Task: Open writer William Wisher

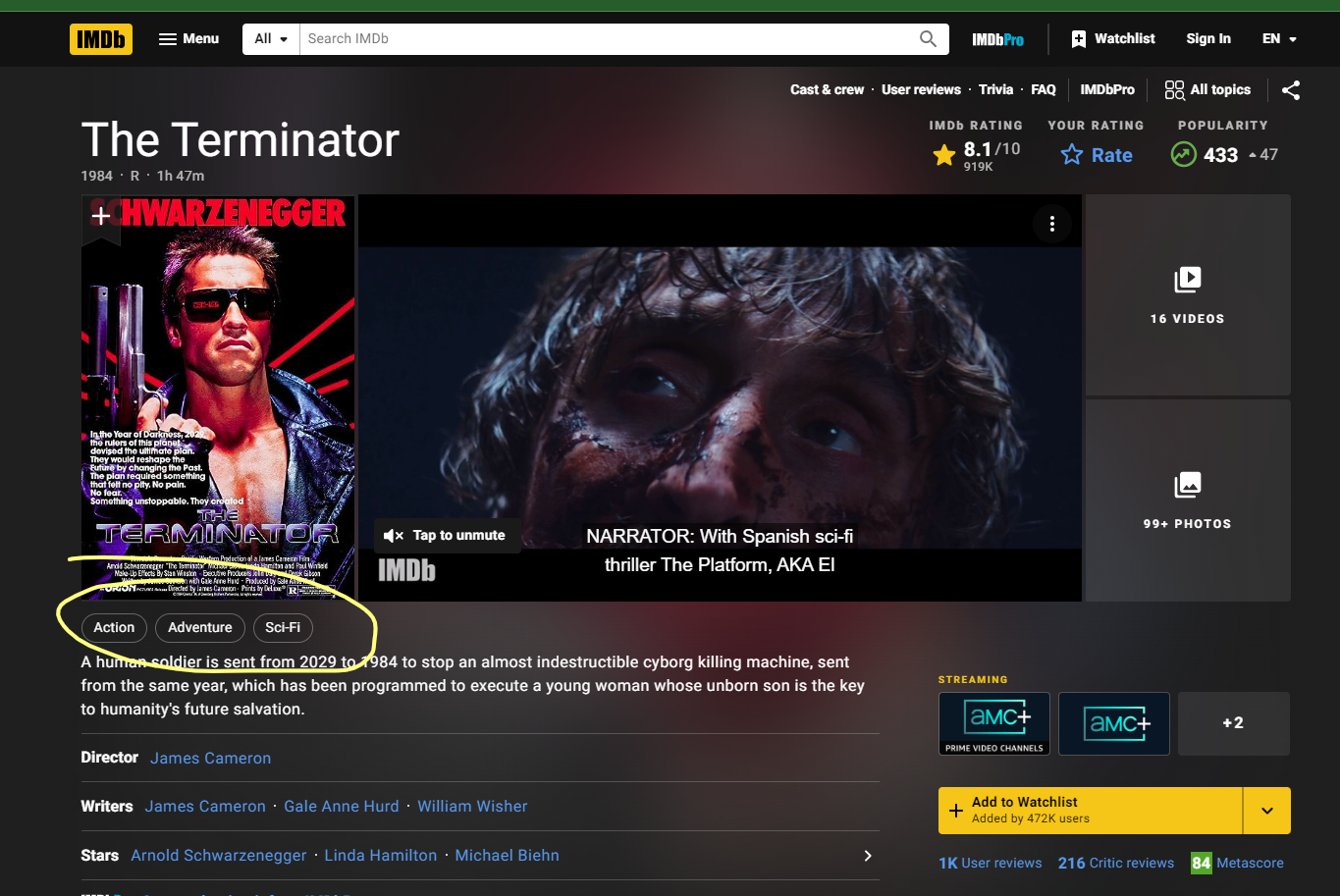Action: (472, 806)
